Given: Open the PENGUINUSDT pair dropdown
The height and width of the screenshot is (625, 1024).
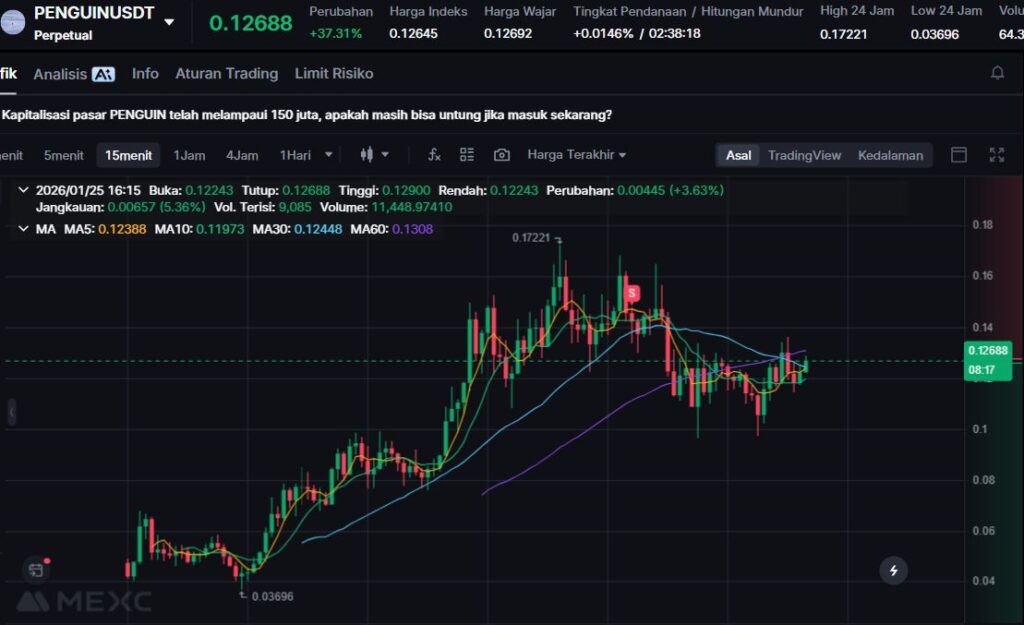Looking at the screenshot, I should pos(169,22).
